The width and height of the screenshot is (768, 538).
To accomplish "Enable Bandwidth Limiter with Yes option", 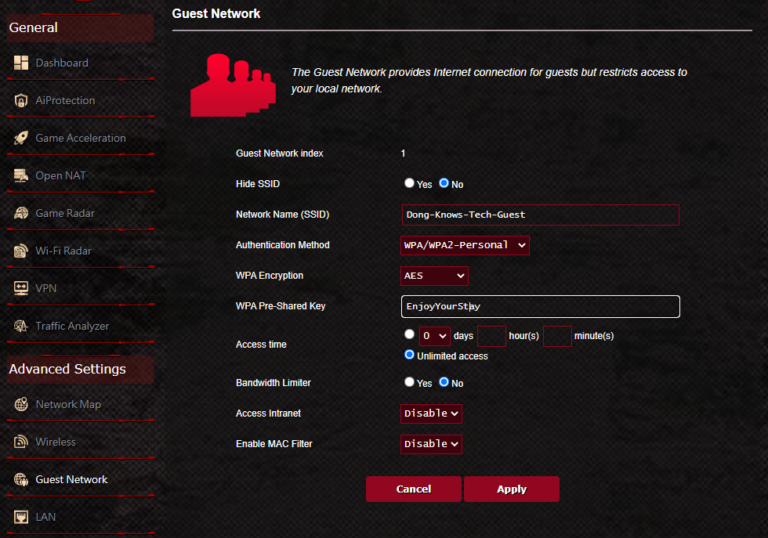I will click(x=409, y=382).
